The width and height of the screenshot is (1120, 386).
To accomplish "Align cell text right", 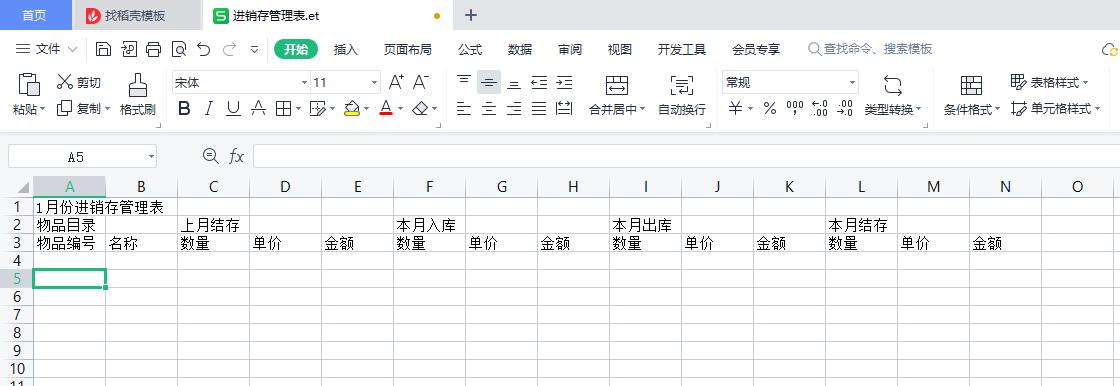I will tap(514, 109).
